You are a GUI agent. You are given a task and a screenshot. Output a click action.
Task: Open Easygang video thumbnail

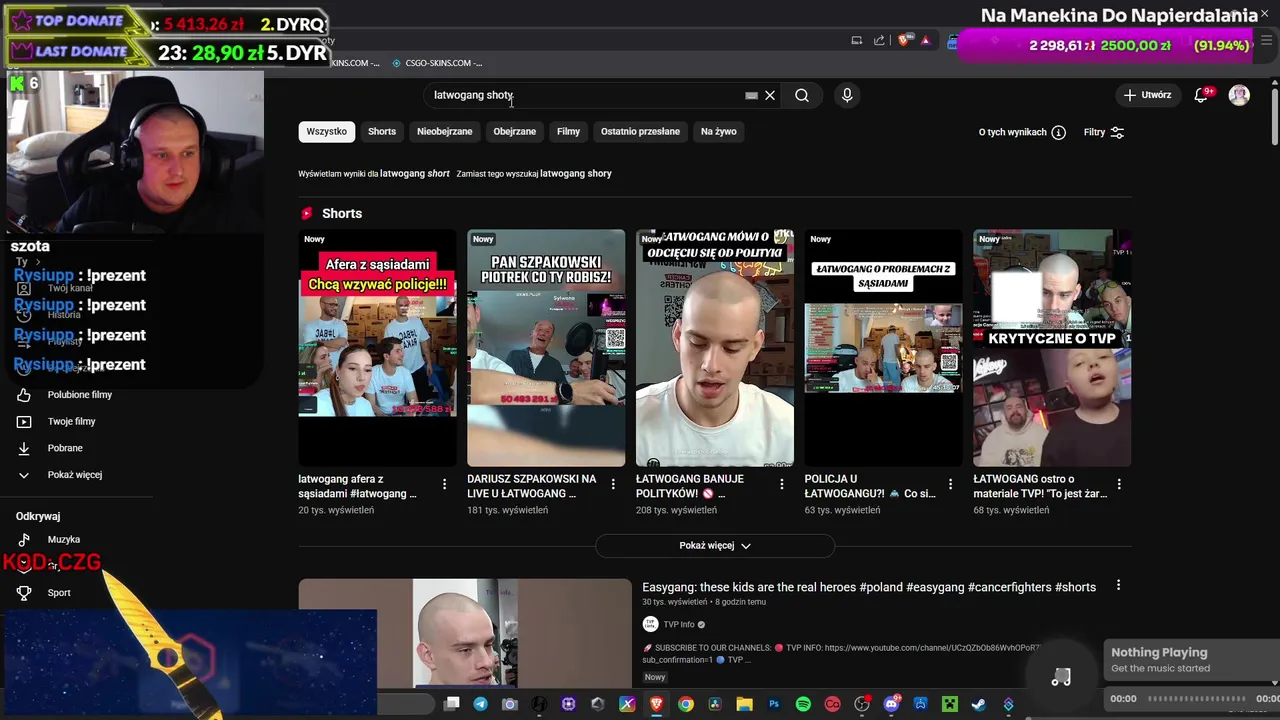click(x=465, y=633)
